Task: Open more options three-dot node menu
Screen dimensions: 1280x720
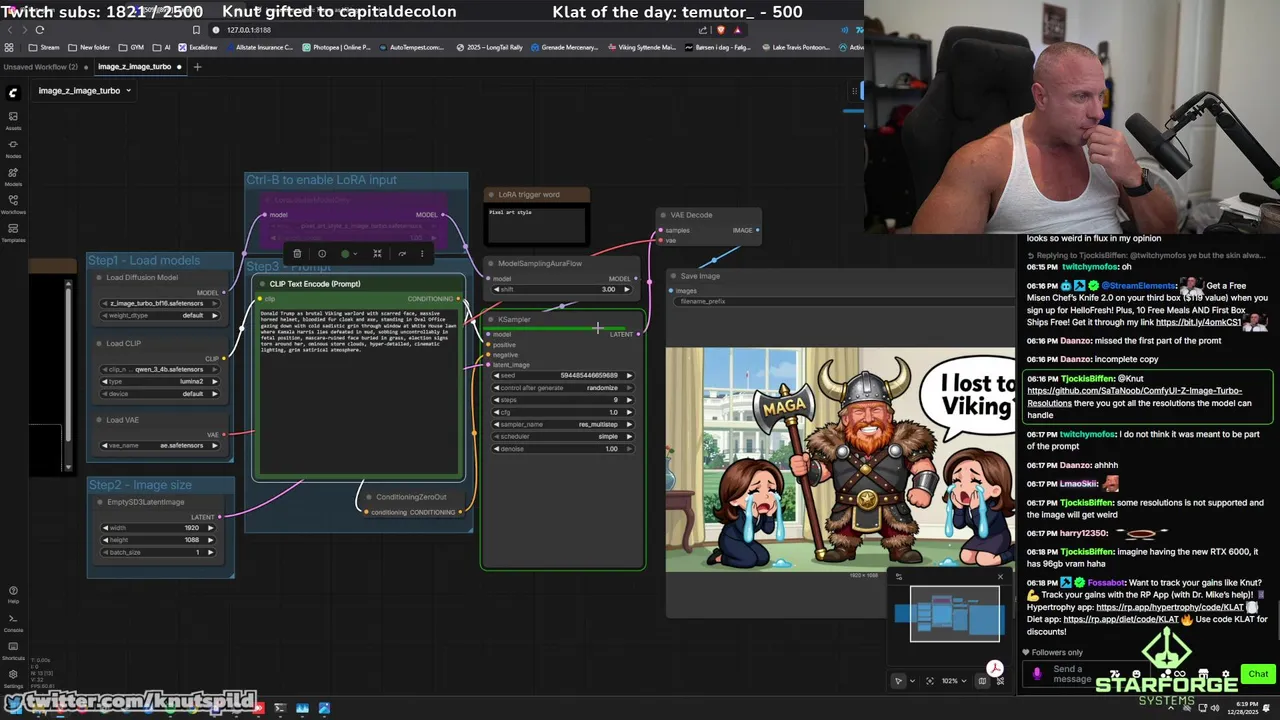Action: pyautogui.click(x=422, y=254)
